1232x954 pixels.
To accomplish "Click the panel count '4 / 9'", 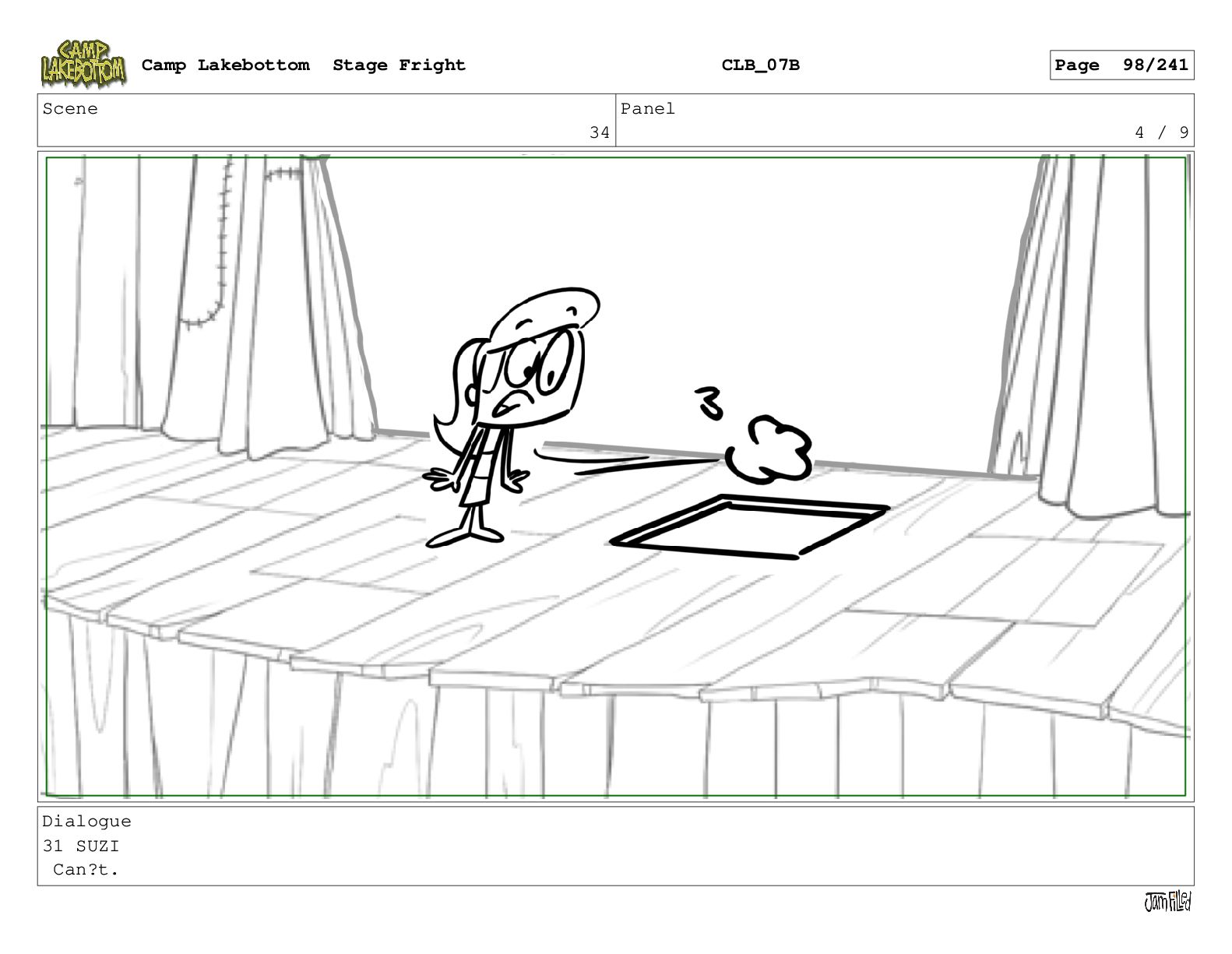I will 1162,132.
